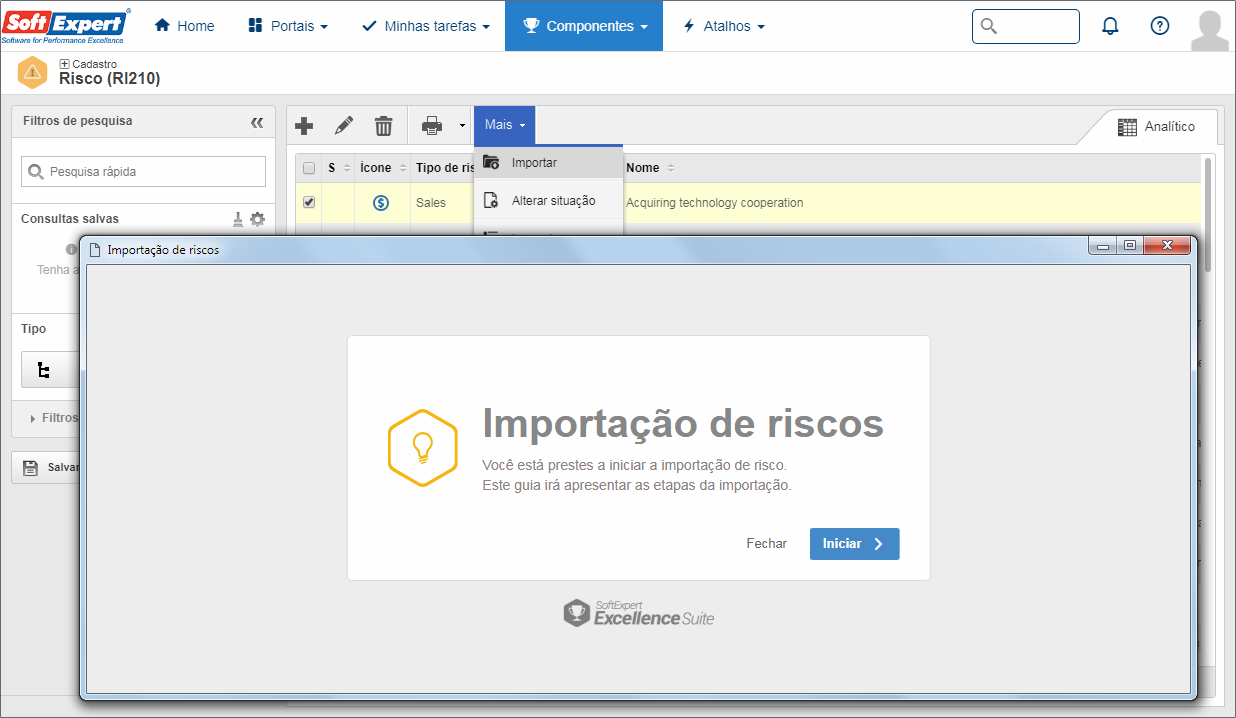Click the printer icon in toolbar

click(x=432, y=125)
